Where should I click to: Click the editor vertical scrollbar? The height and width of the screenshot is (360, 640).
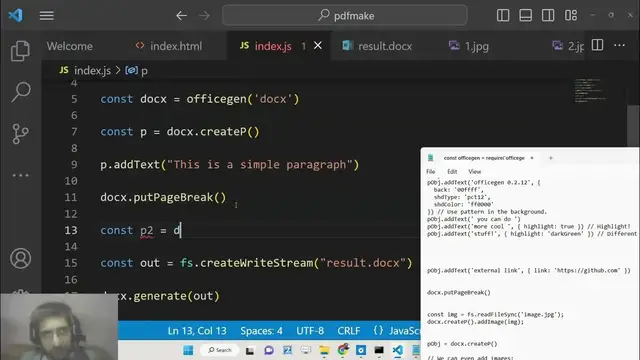coord(633,127)
